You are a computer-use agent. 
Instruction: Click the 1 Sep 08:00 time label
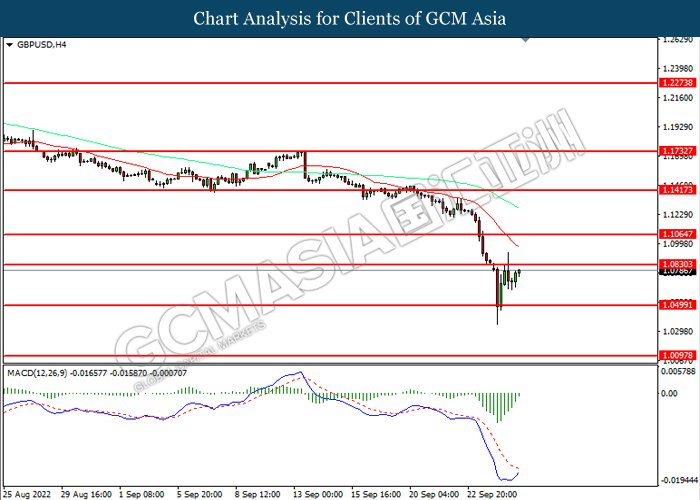141,495
